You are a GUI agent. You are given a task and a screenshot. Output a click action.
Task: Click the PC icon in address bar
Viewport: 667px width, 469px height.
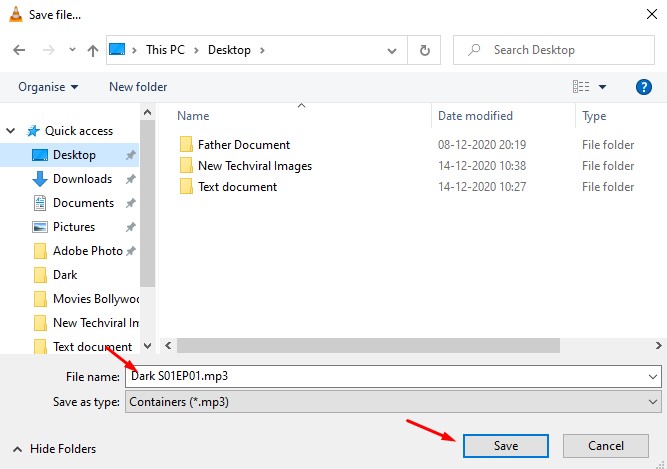coord(117,49)
